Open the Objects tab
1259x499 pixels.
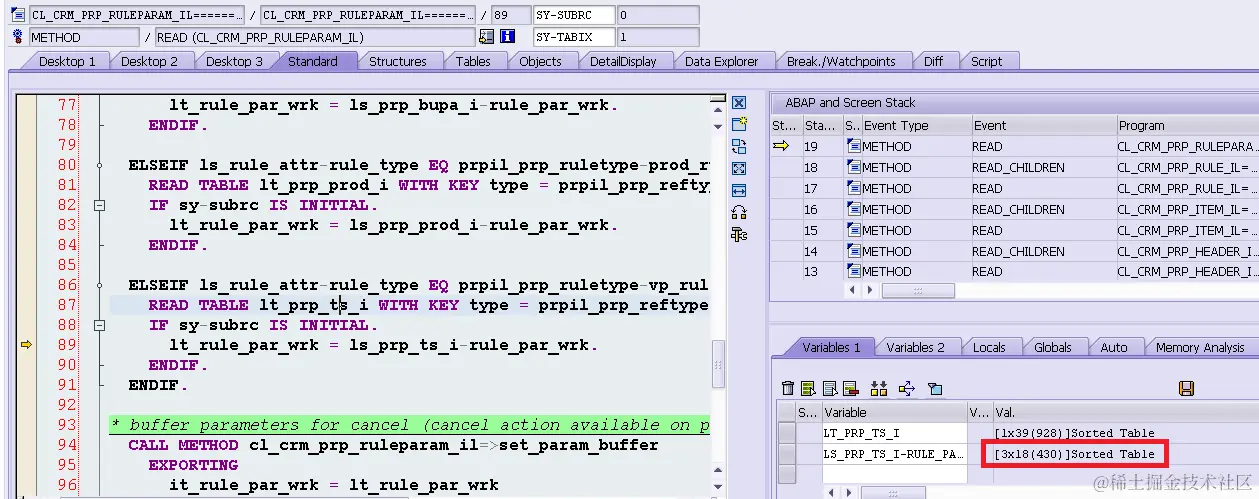tap(541, 61)
